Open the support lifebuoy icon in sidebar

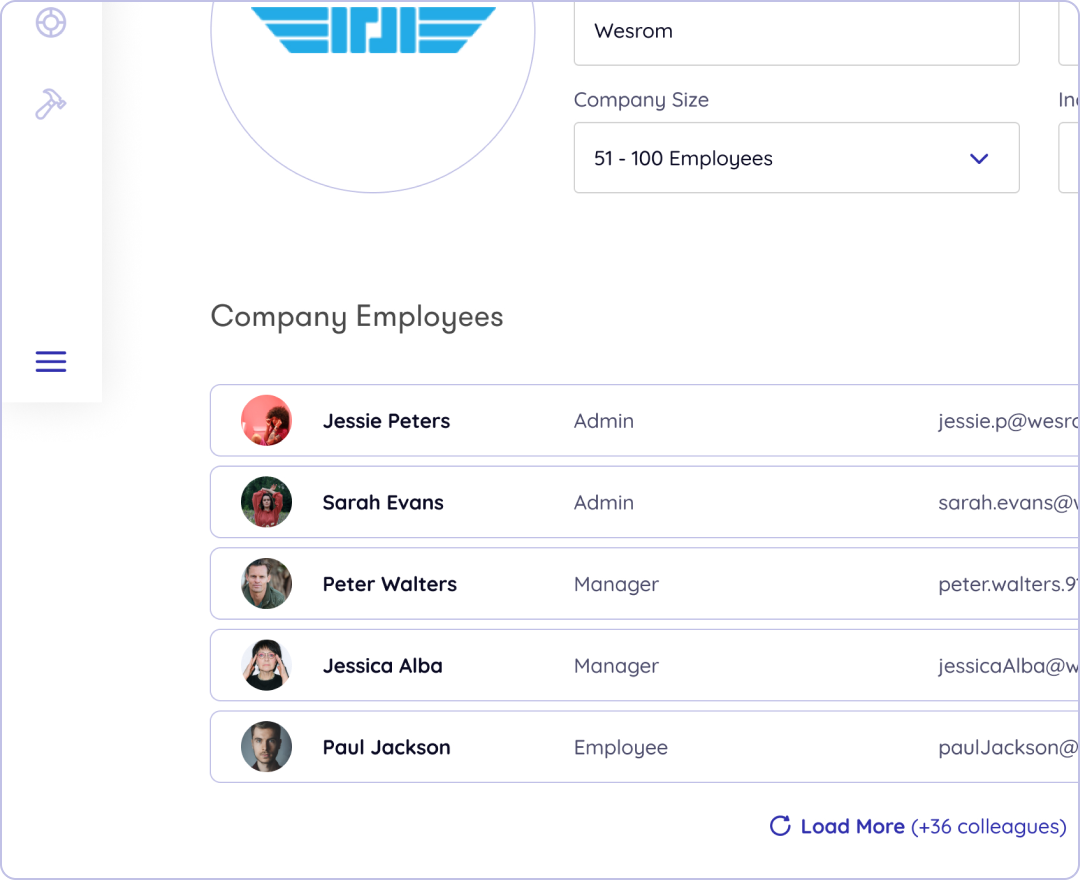(51, 23)
